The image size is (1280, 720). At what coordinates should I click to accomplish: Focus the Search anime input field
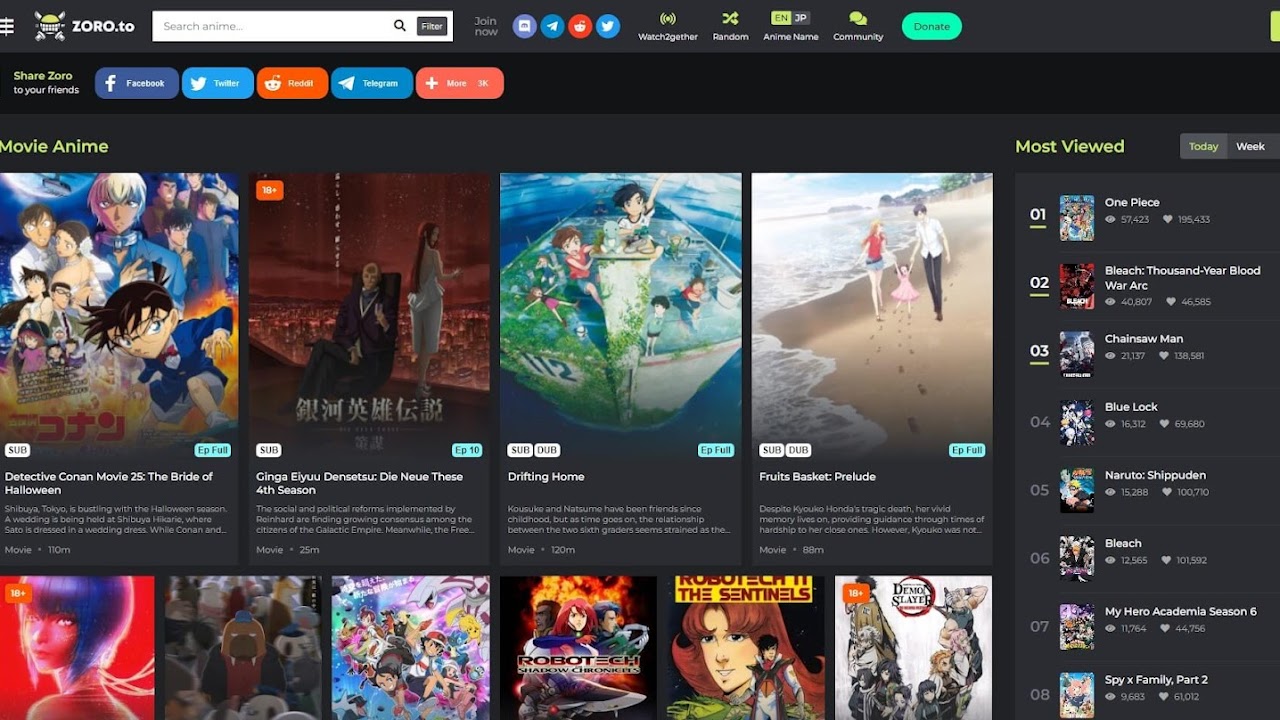(272, 26)
